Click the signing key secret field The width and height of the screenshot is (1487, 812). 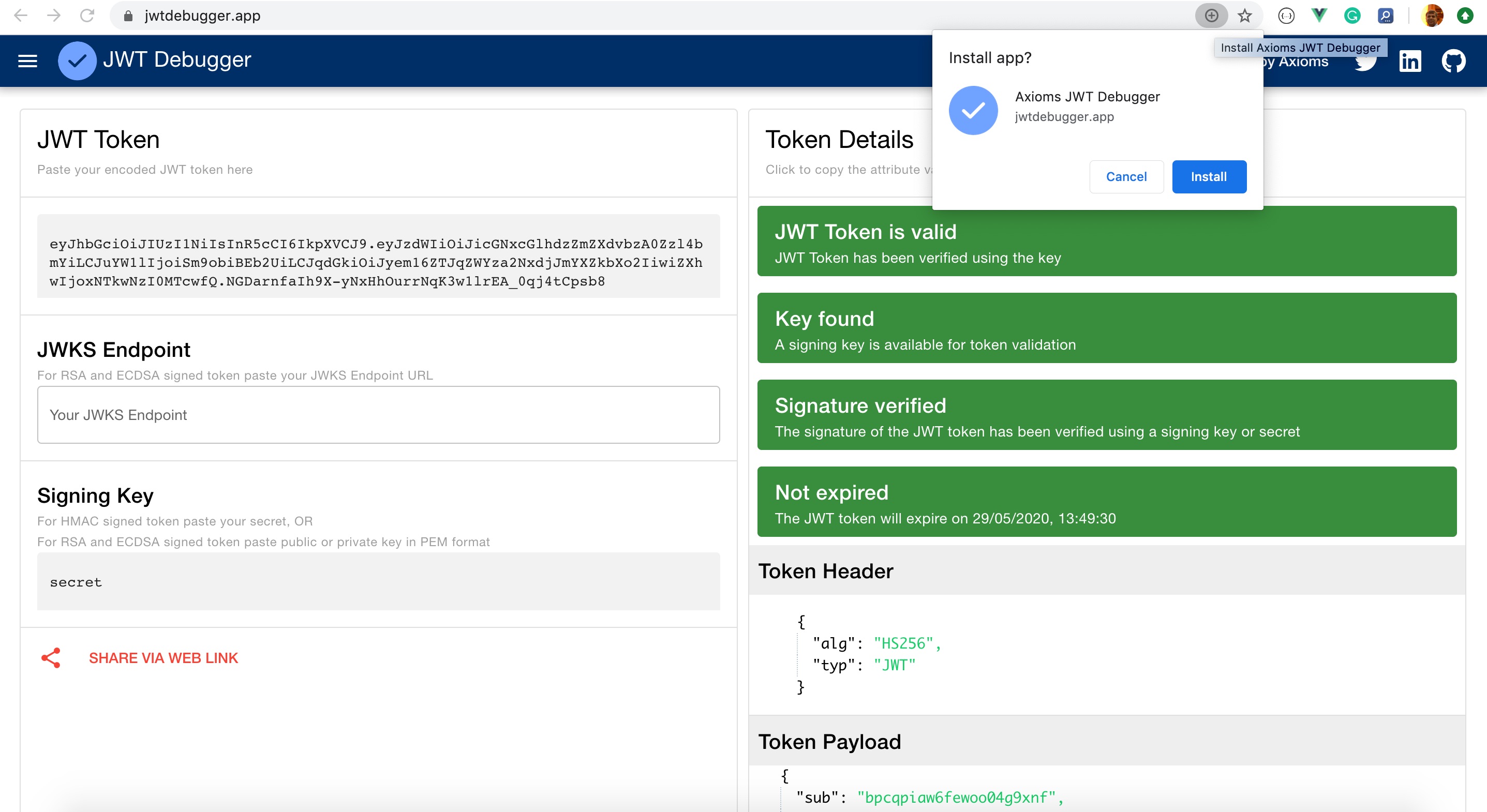378,582
